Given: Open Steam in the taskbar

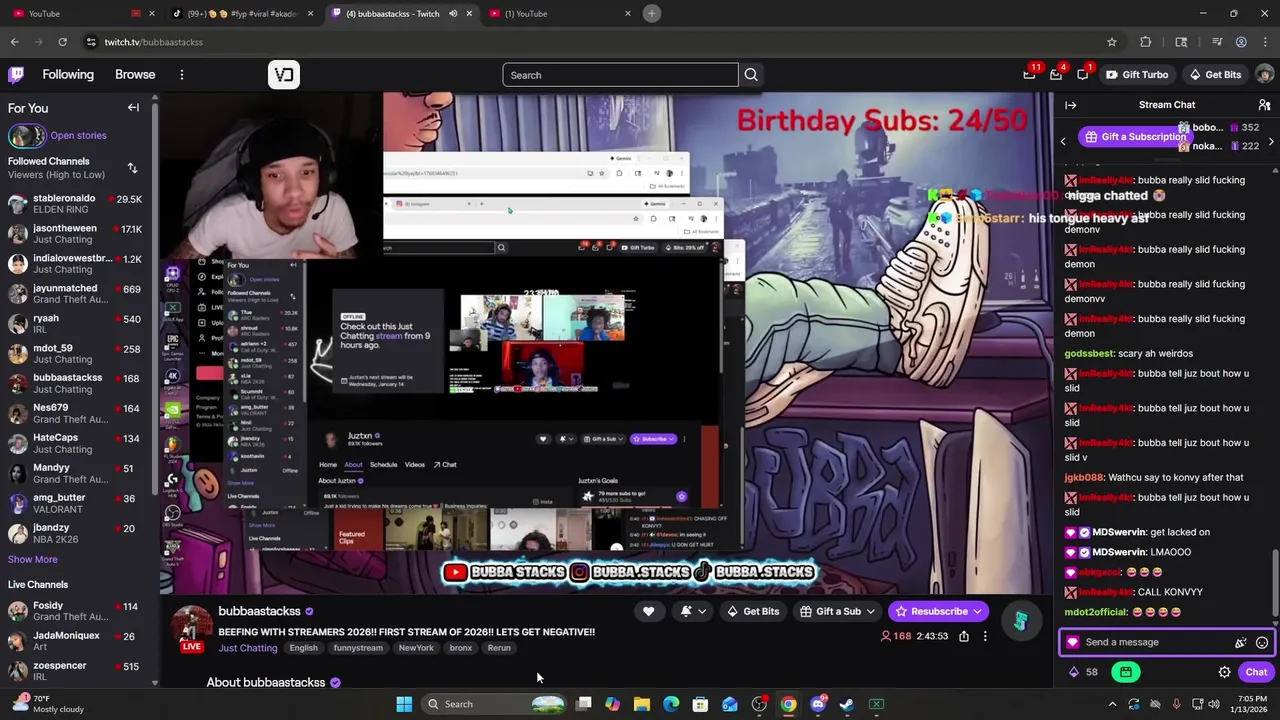Looking at the screenshot, I should 847,704.
